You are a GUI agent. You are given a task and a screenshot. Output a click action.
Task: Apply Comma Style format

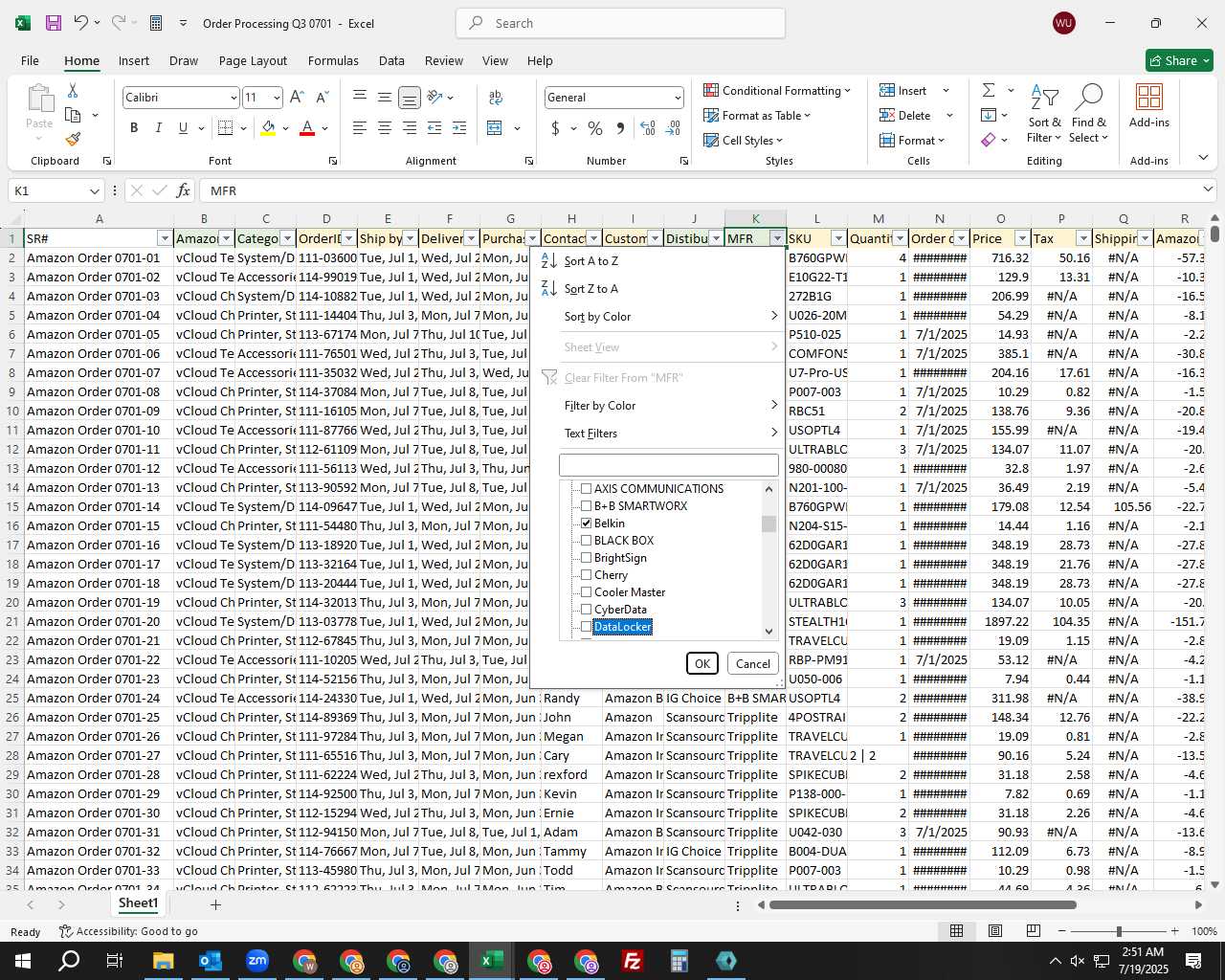(x=620, y=127)
